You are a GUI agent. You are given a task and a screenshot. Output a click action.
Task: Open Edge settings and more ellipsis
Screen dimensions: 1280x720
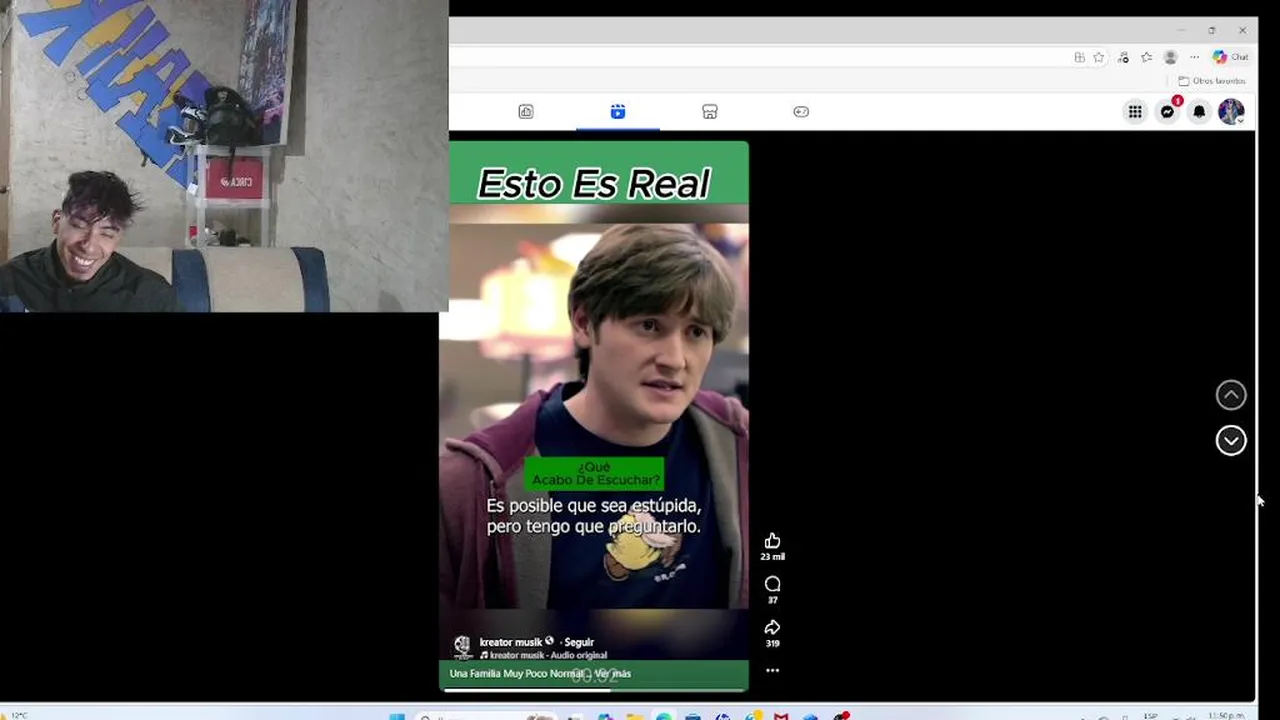pyautogui.click(x=1194, y=57)
